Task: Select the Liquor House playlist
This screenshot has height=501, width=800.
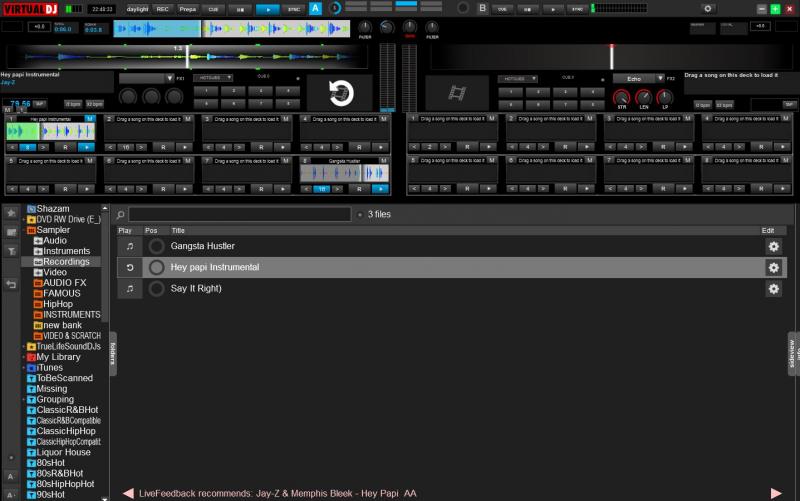Action: pos(59,453)
